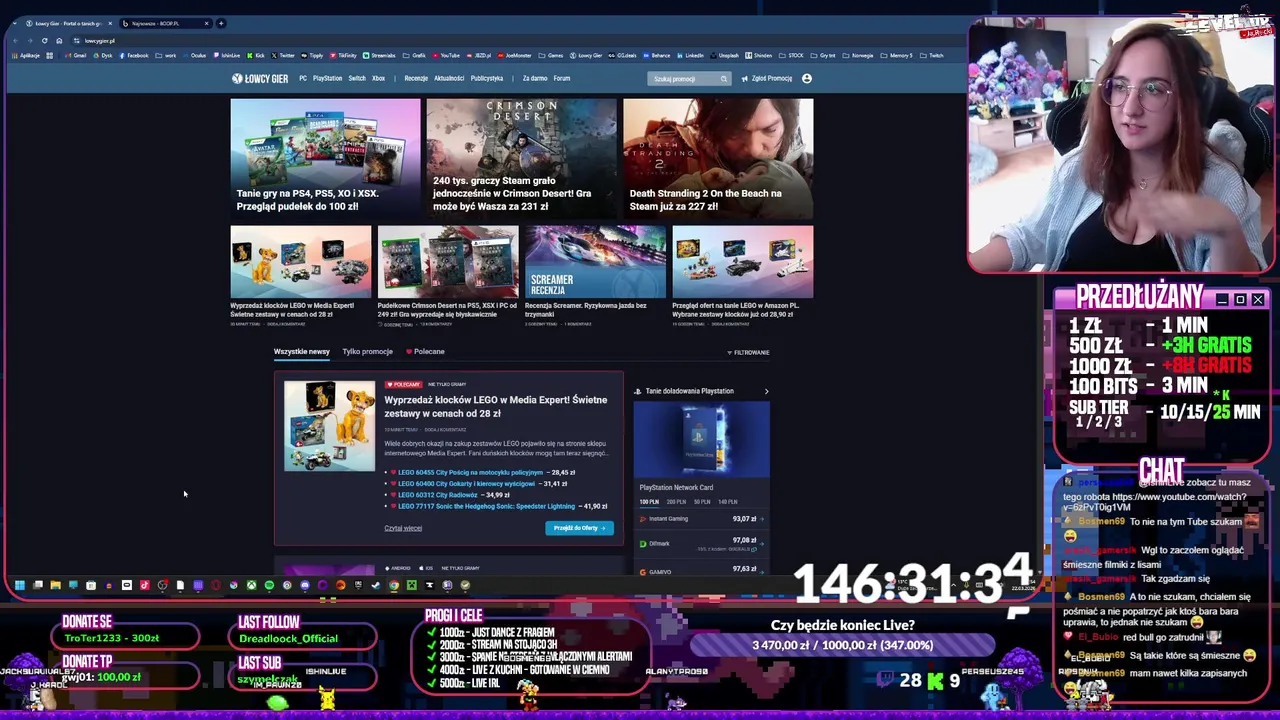
Task: Open the Games bookmark folder
Action: click(550, 55)
